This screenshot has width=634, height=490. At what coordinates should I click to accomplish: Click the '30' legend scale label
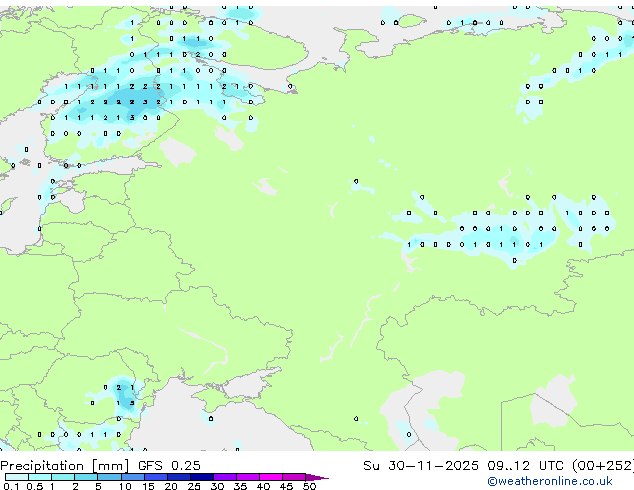217,486
